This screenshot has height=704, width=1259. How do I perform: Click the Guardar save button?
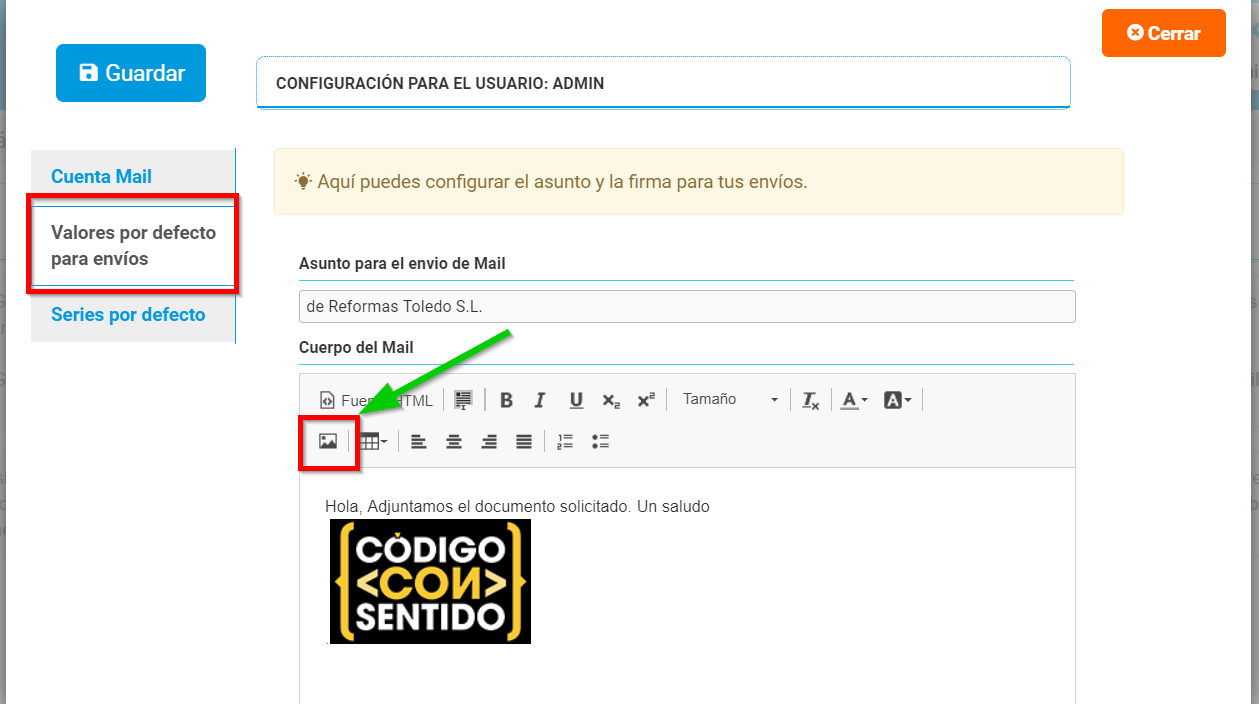pos(131,73)
